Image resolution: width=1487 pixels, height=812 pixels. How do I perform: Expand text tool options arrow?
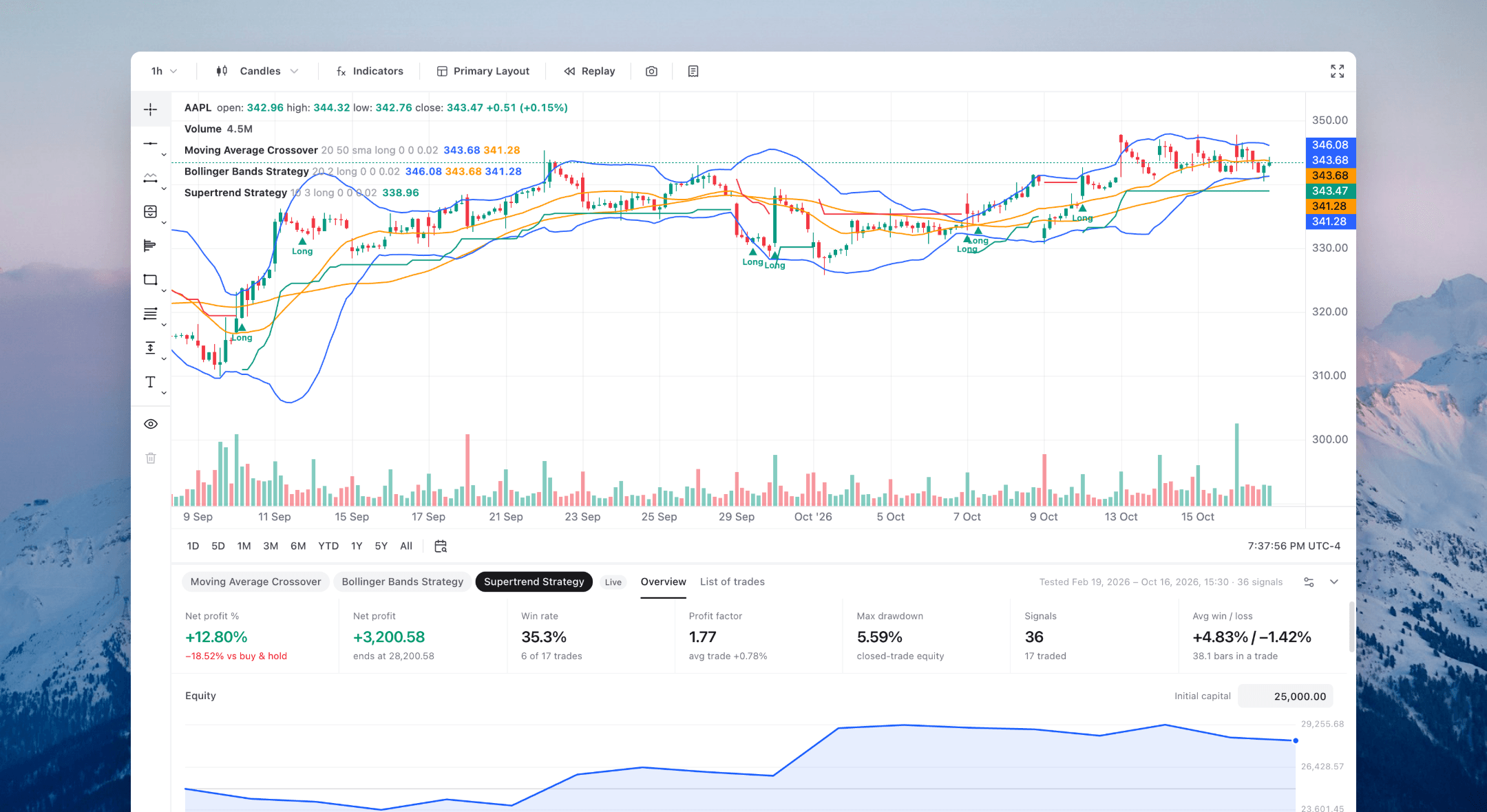[x=164, y=393]
